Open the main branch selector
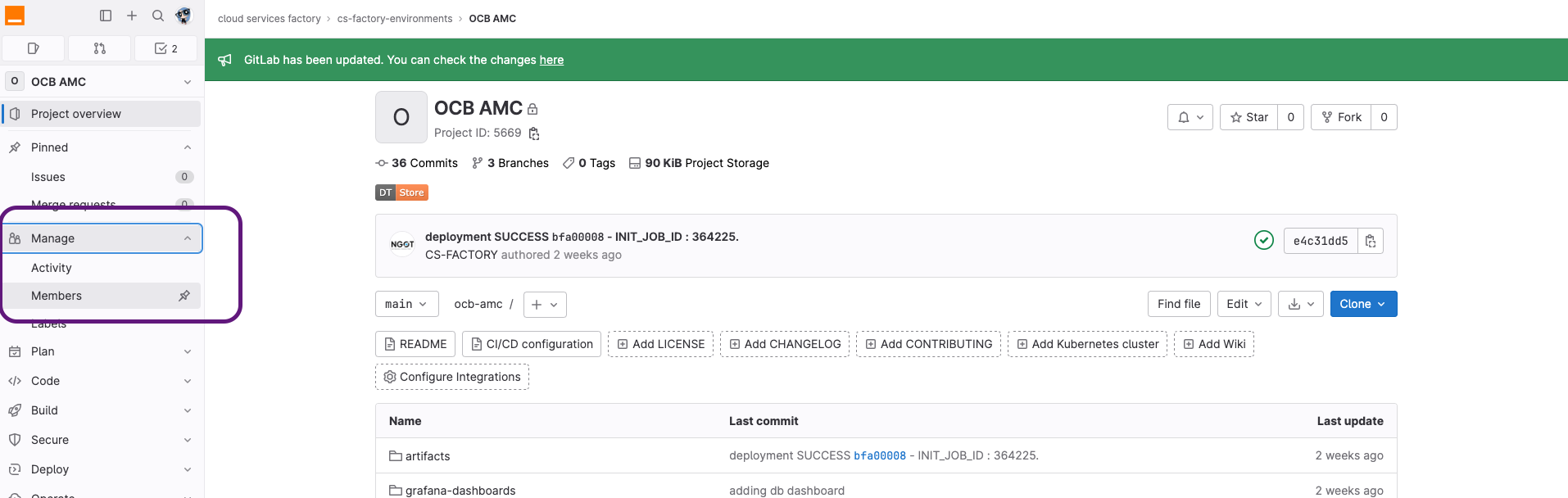The height and width of the screenshot is (498, 1568). (407, 304)
